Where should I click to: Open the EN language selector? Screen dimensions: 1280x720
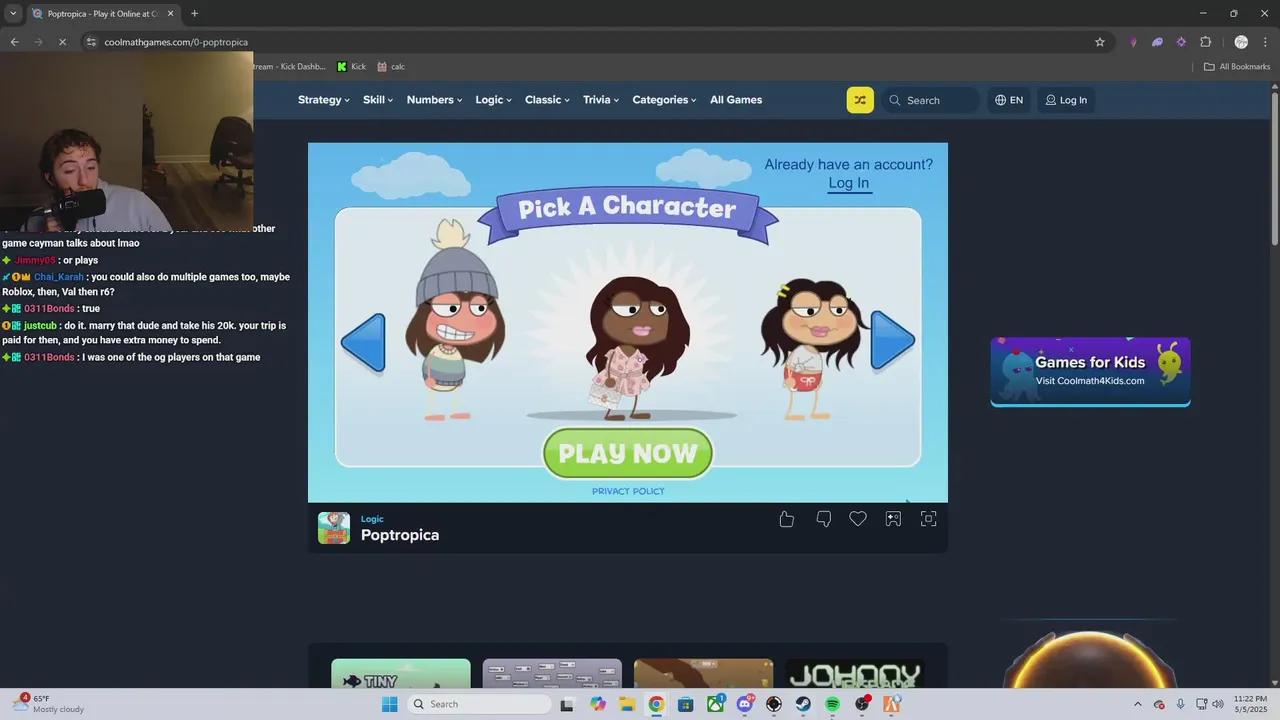[1009, 100]
